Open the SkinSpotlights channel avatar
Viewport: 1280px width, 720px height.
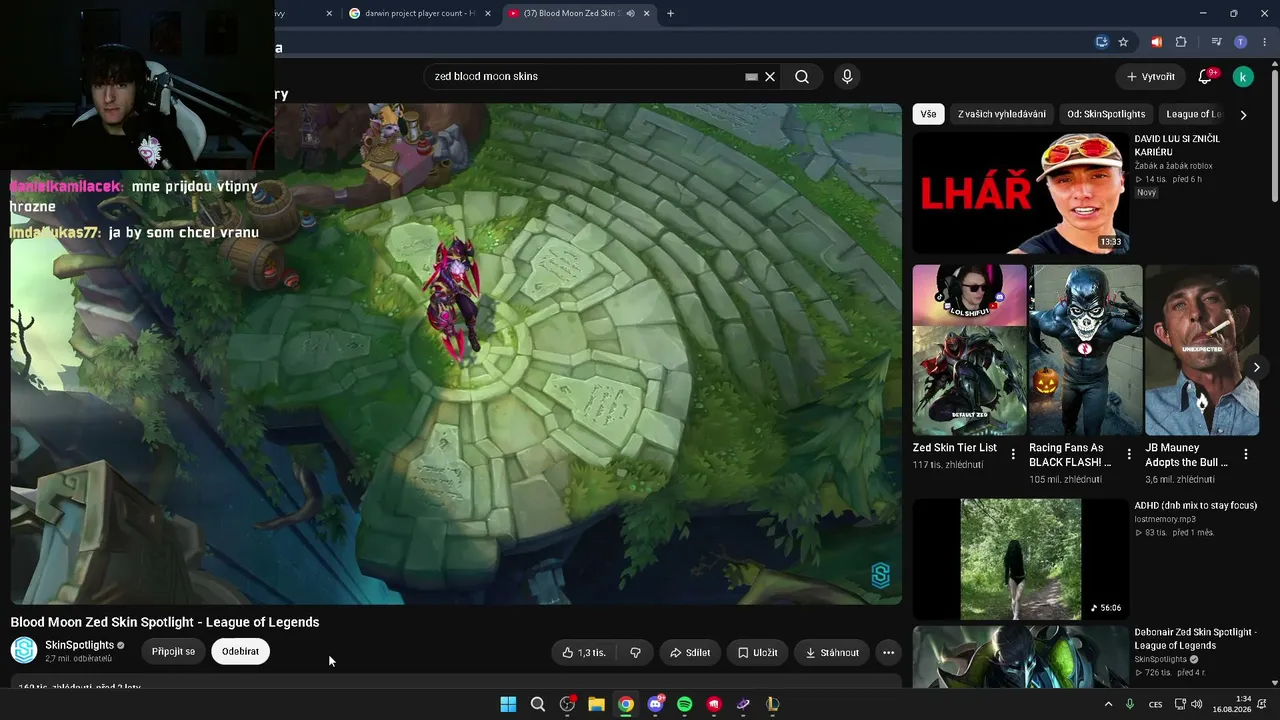[x=24, y=651]
